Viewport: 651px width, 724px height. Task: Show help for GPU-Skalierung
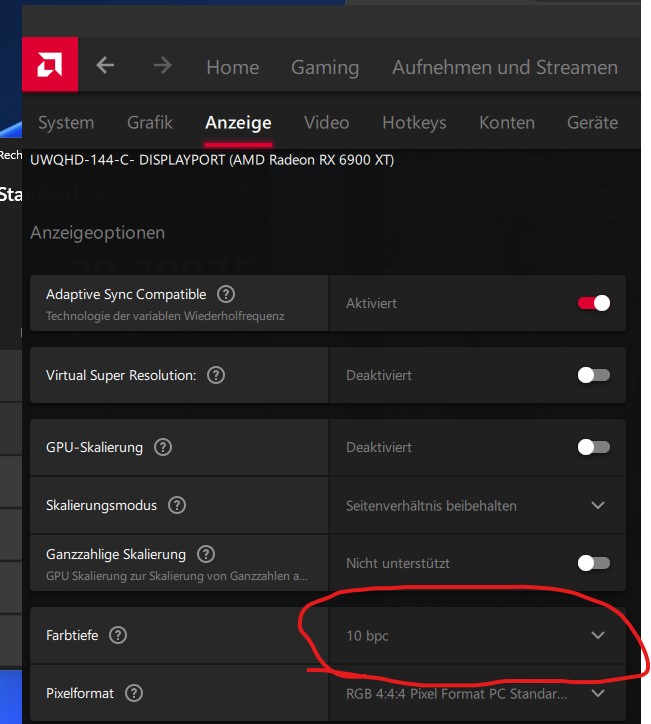pyautogui.click(x=163, y=447)
